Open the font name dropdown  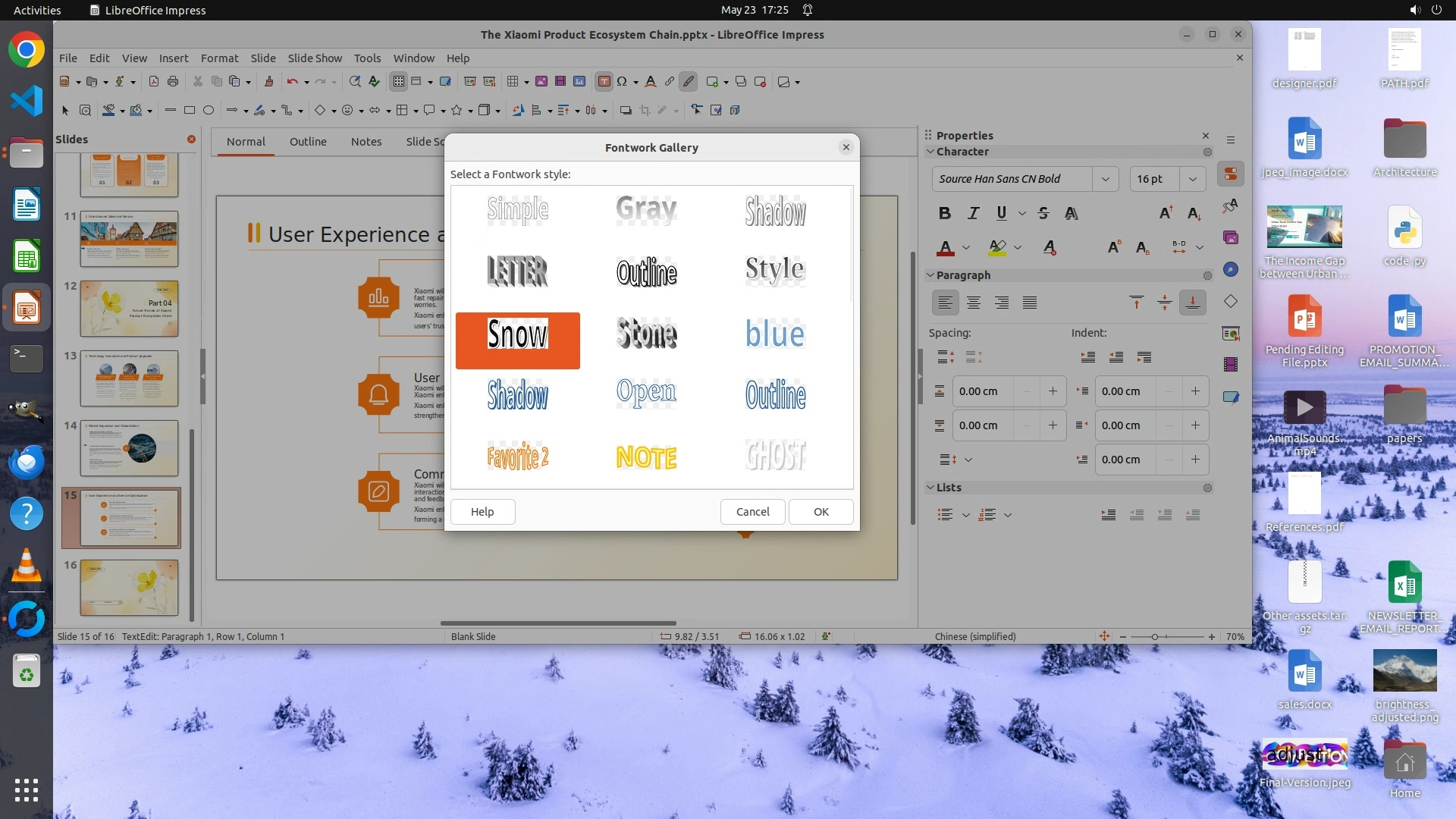click(1105, 179)
